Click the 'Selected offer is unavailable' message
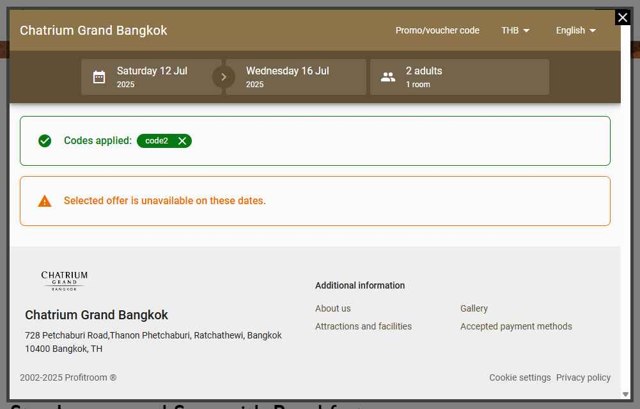Image resolution: width=640 pixels, height=409 pixels. pyautogui.click(x=164, y=201)
